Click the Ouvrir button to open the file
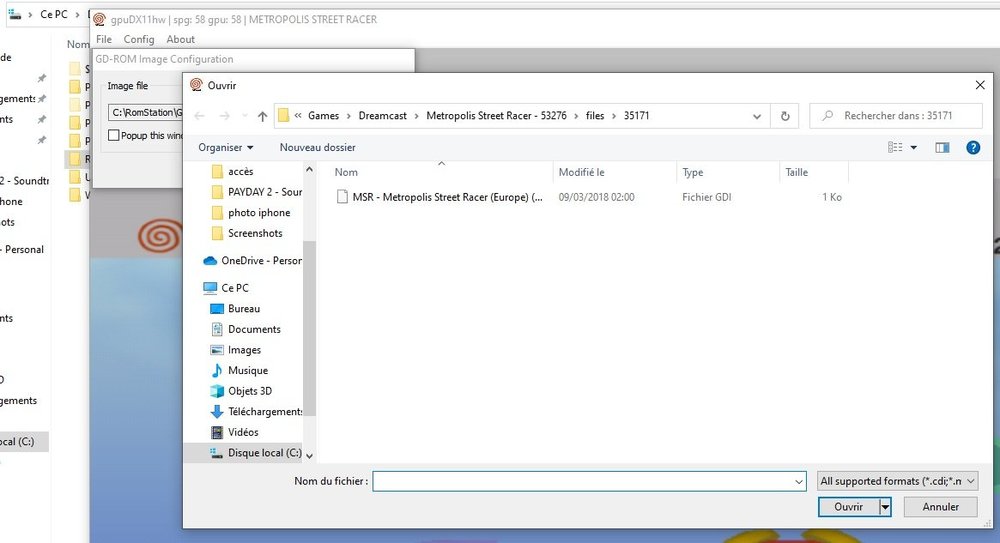The height and width of the screenshot is (543, 1000). (849, 507)
